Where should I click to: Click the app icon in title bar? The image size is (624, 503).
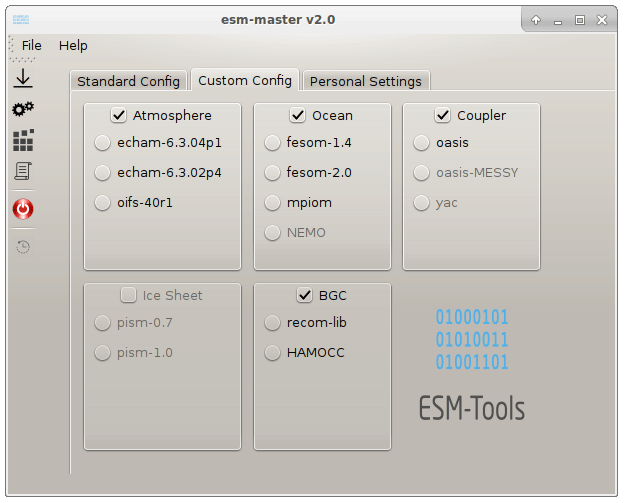coord(20,20)
